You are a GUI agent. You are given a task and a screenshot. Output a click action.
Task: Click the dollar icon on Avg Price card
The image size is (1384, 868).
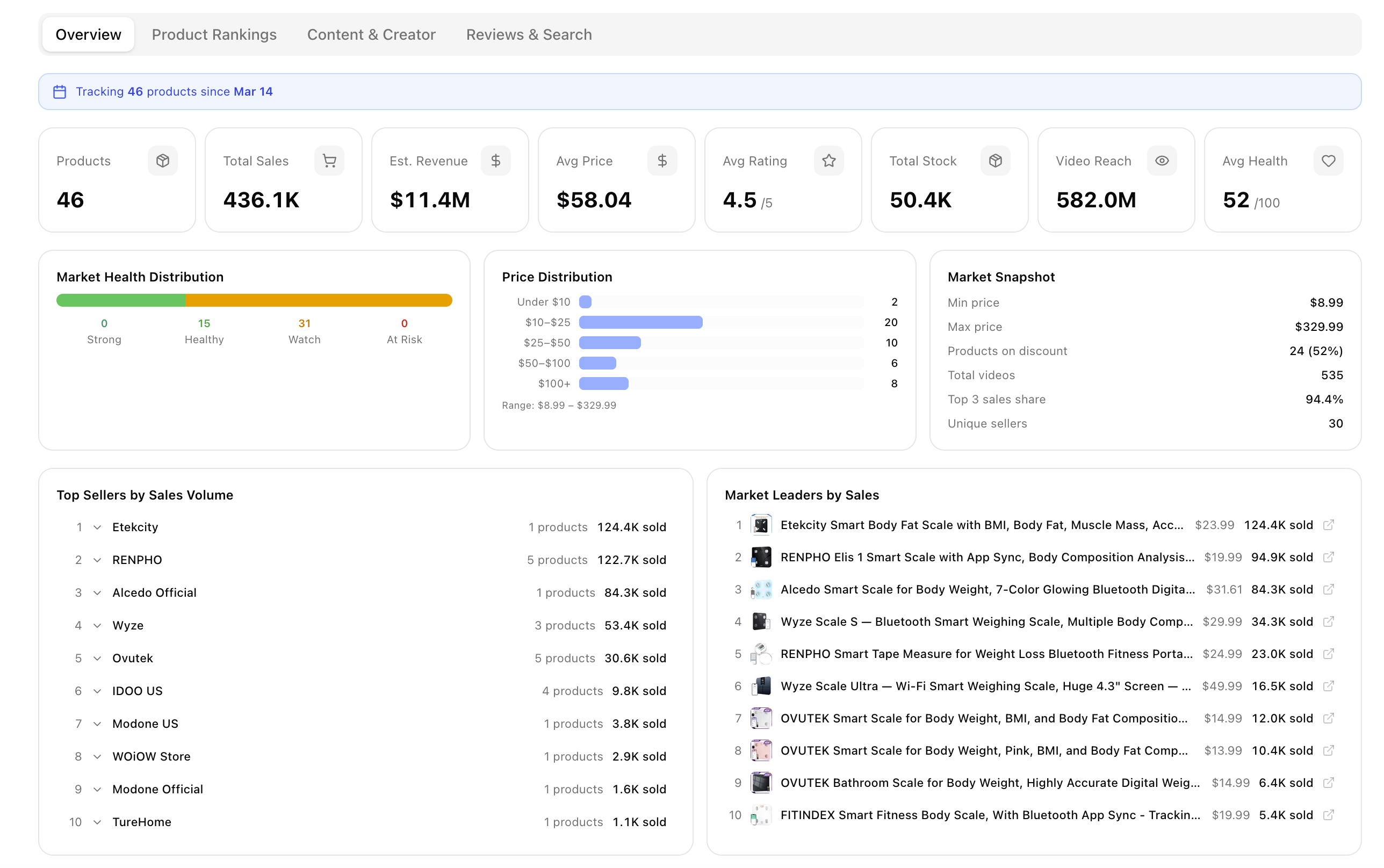pyautogui.click(x=662, y=161)
